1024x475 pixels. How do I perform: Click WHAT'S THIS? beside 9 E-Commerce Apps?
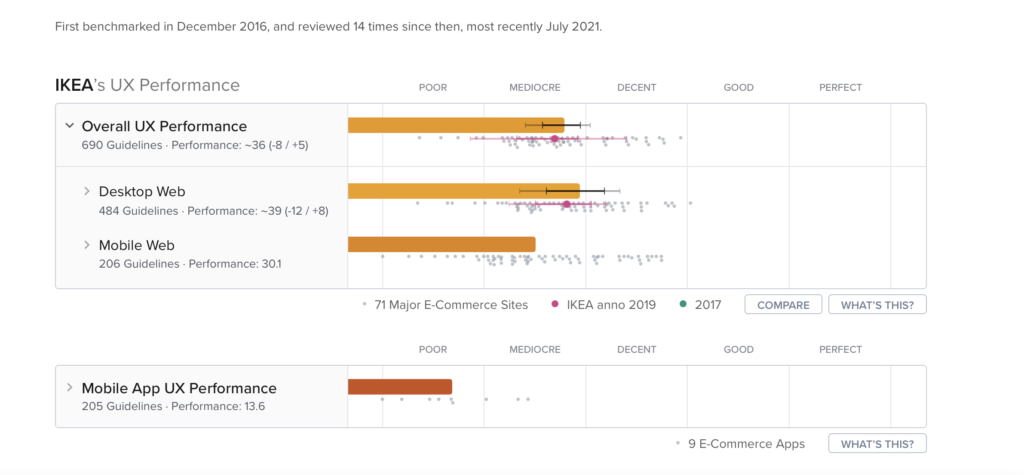coord(877,444)
